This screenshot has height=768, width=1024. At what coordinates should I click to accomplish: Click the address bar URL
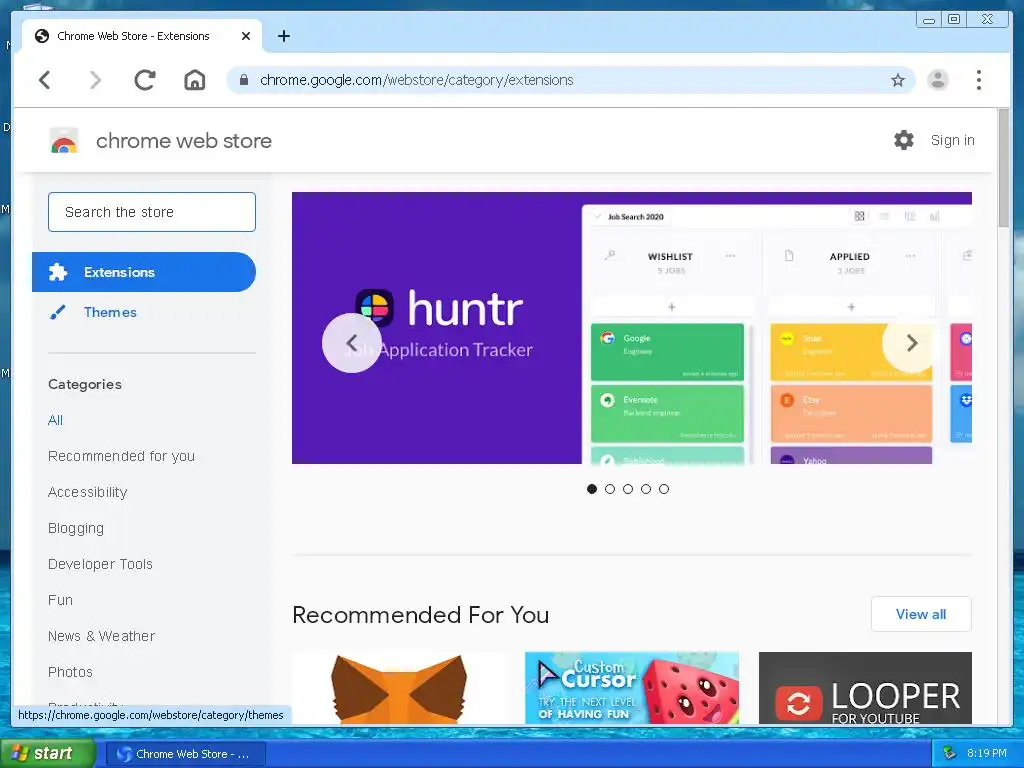click(x=417, y=80)
